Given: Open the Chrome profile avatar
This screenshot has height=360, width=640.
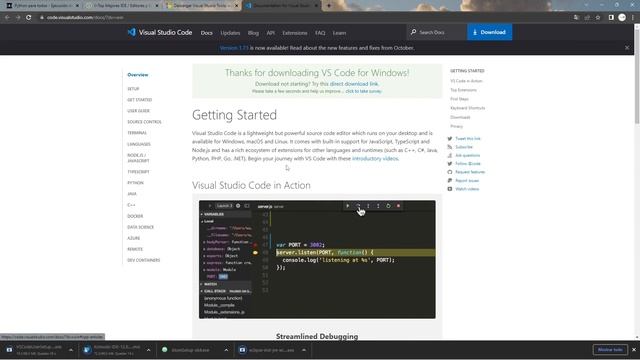Looking at the screenshot, I should 622,18.
